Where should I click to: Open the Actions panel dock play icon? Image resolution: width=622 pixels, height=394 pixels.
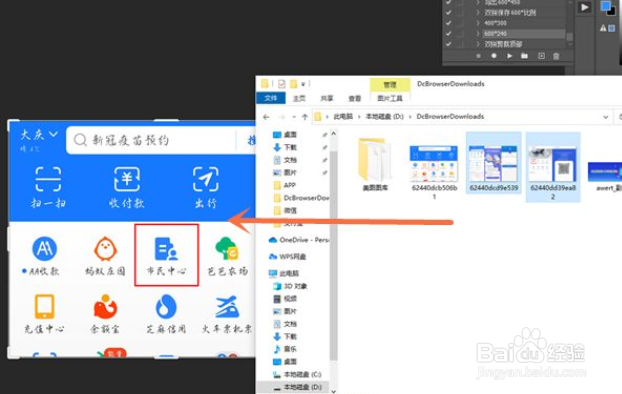point(585,7)
